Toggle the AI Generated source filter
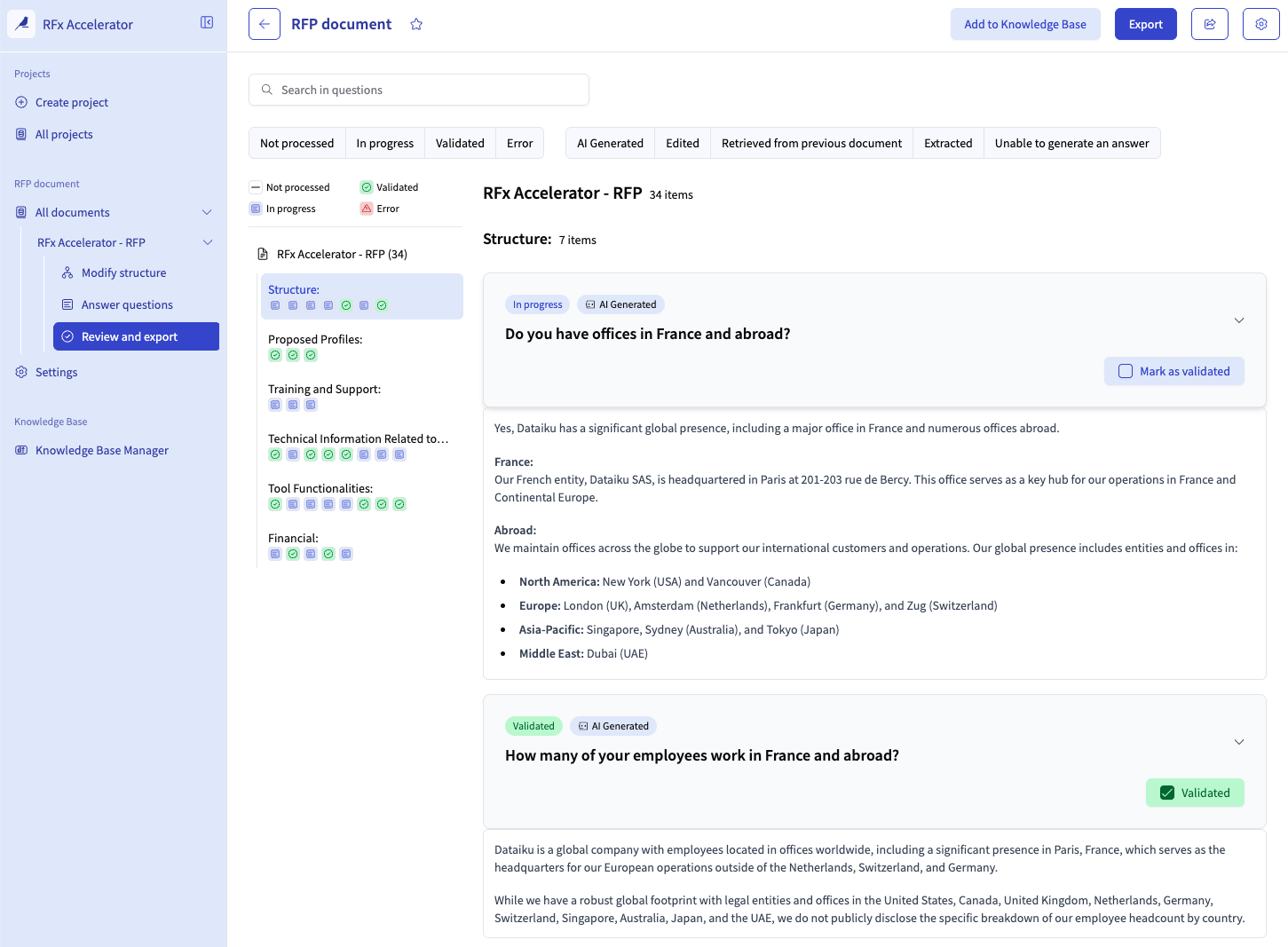The height and width of the screenshot is (947, 1288). pos(611,143)
